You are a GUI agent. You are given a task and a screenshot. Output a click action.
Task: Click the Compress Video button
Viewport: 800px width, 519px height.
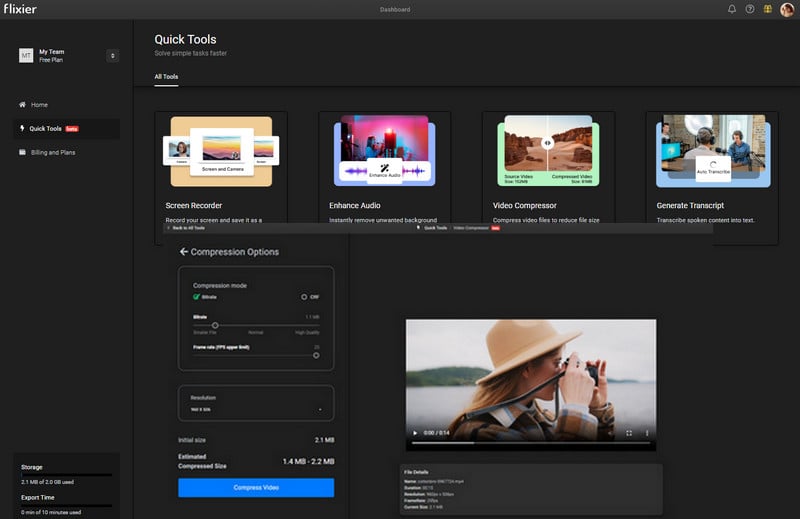tap(256, 487)
